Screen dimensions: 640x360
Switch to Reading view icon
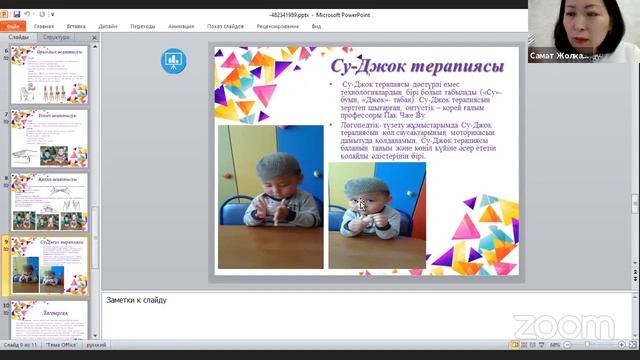533,345
